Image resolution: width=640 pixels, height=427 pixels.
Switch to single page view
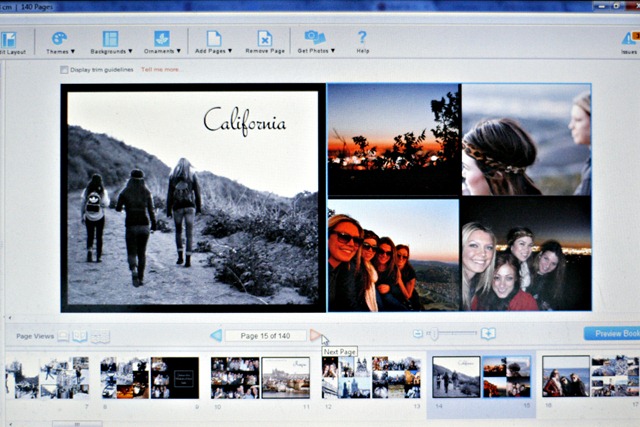tap(63, 337)
